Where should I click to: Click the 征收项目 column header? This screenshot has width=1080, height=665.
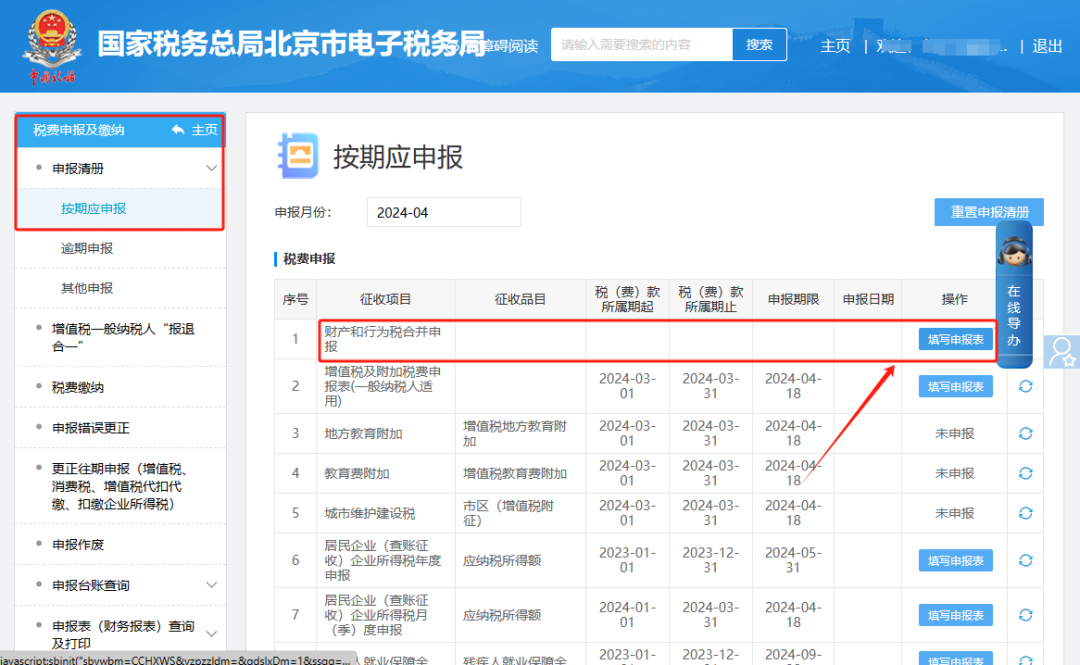[385, 299]
